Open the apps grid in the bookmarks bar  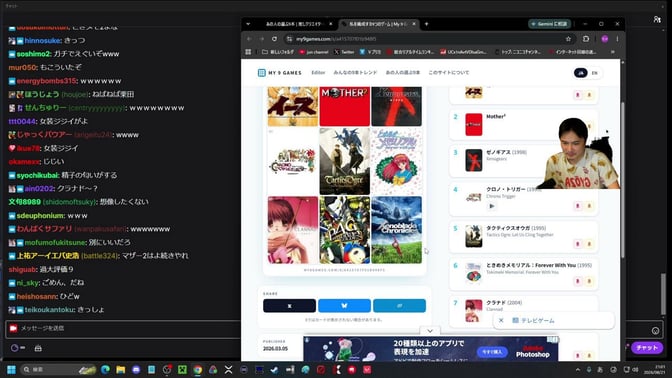coord(248,52)
